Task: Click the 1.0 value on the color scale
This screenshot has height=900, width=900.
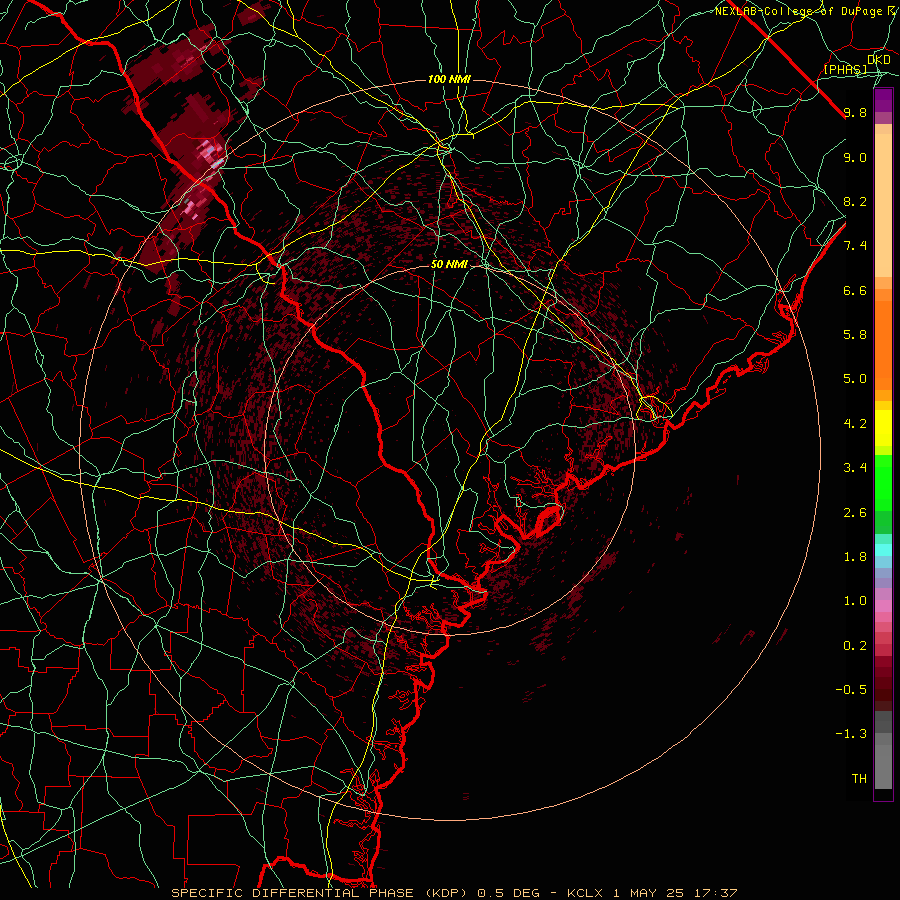Action: click(855, 601)
